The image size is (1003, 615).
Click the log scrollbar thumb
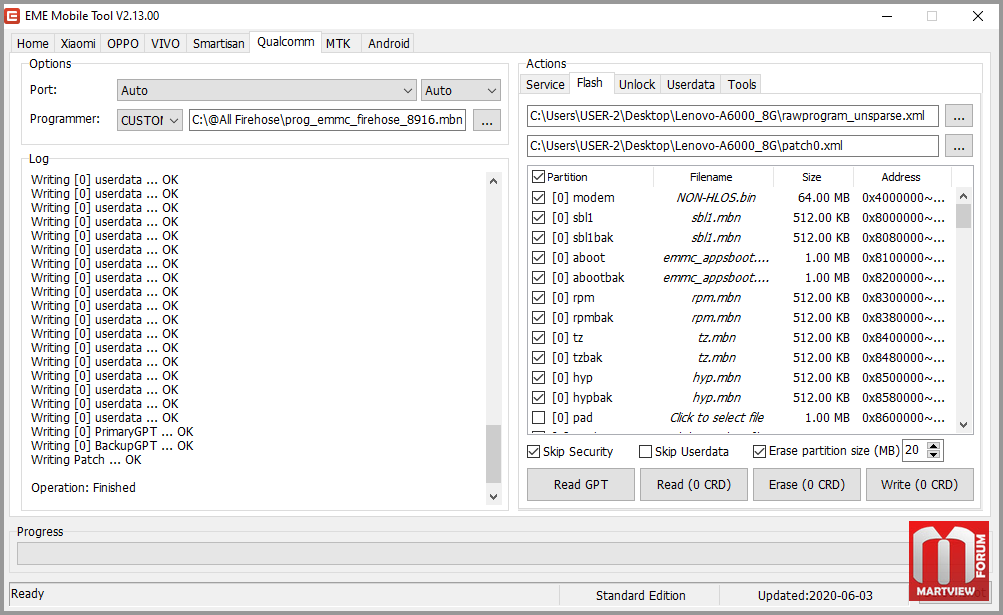pos(493,453)
